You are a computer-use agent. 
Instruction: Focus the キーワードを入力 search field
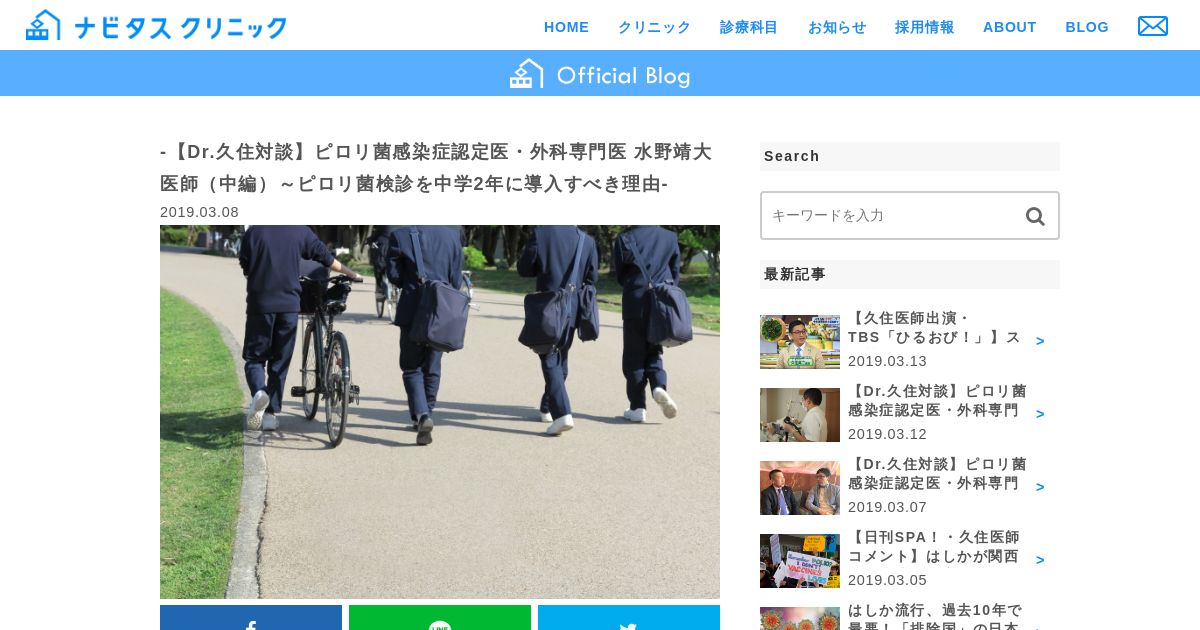tap(910, 216)
